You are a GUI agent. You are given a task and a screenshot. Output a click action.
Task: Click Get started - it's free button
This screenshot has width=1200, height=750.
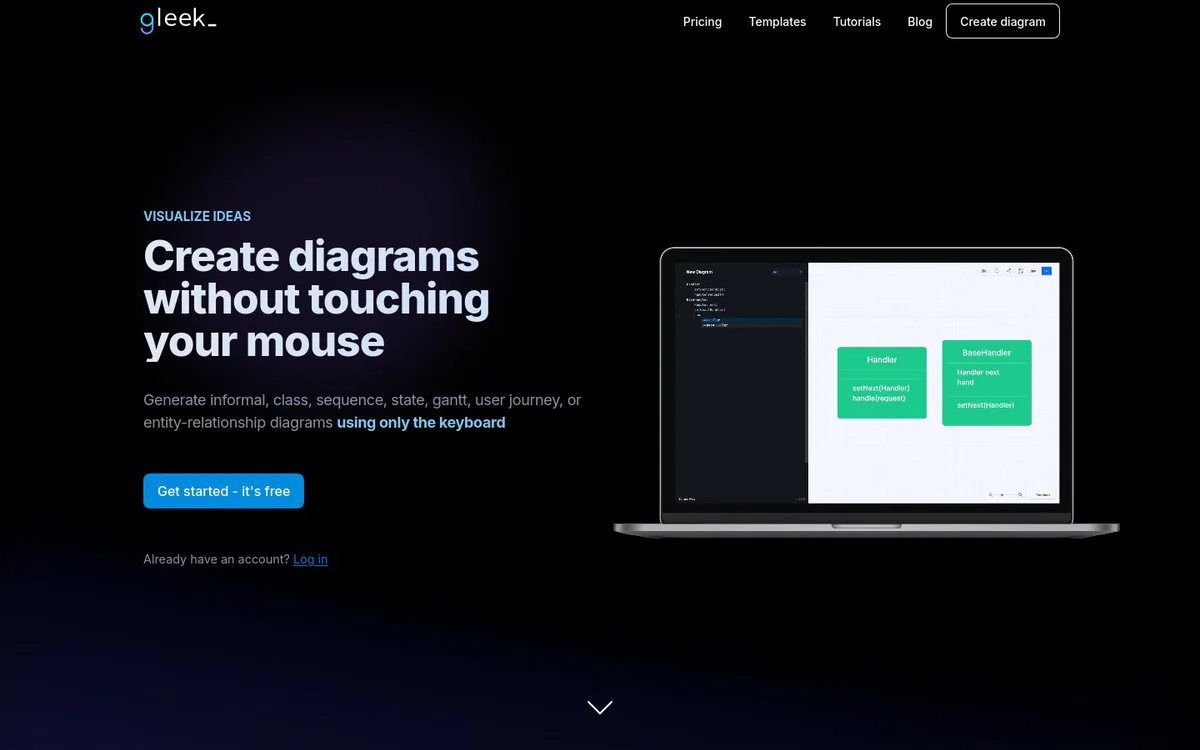(x=223, y=491)
